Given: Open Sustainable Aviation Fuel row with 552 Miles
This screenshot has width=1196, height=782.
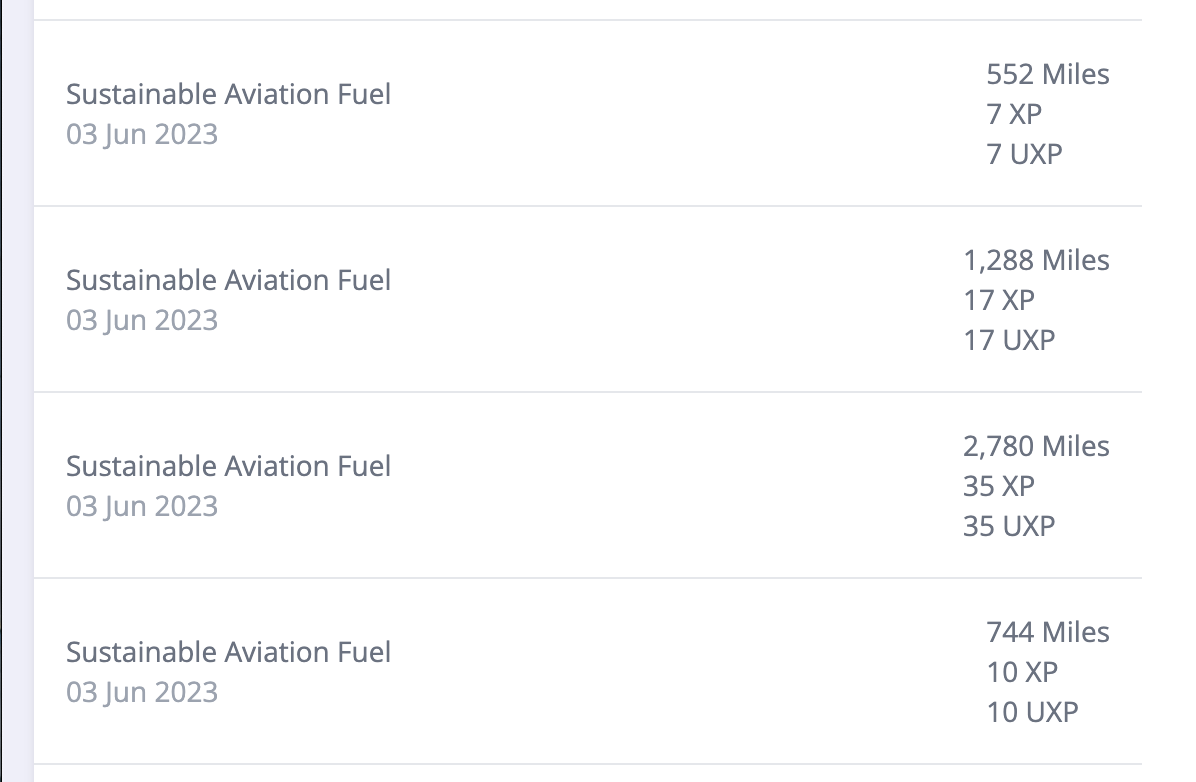Looking at the screenshot, I should (228, 94).
